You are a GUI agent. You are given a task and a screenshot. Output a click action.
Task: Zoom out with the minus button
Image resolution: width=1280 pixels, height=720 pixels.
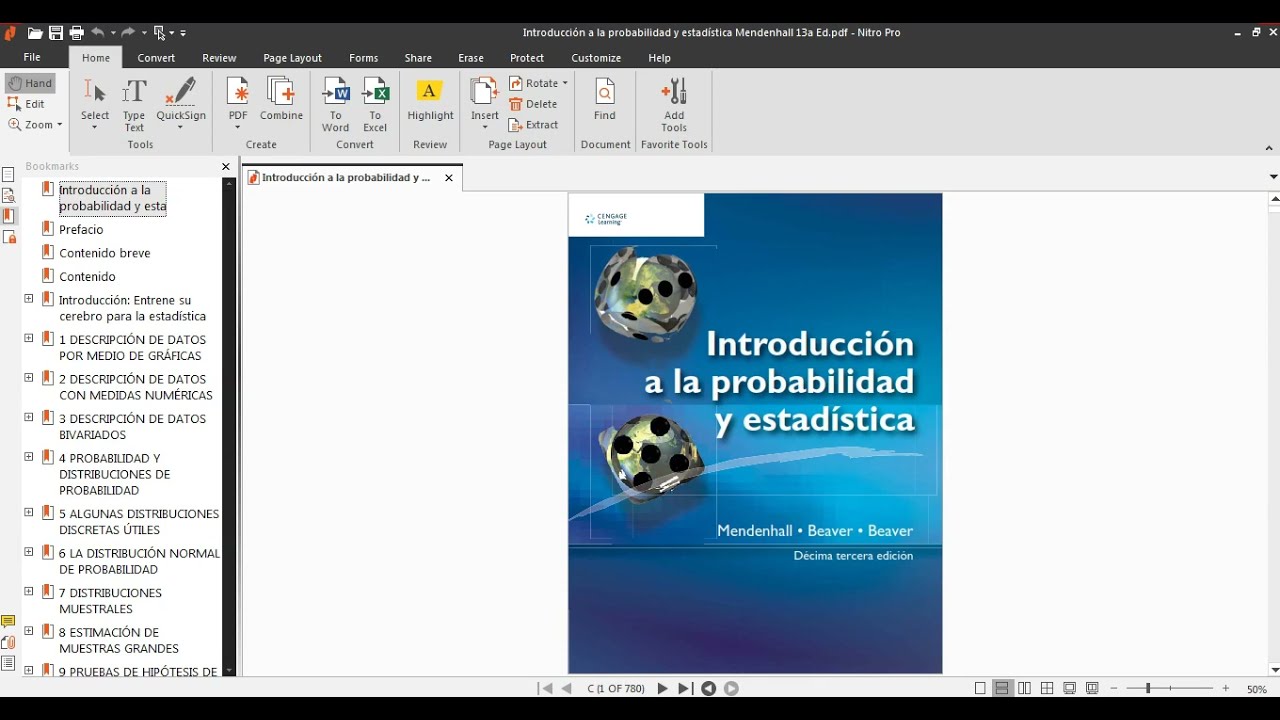pos(1114,689)
